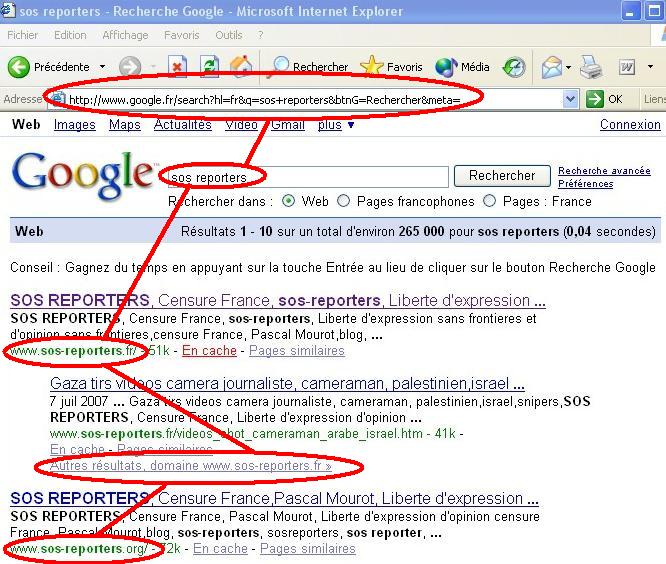This screenshot has height=564, width=666.
Task: Click the Refresh page icon
Action: tap(209, 67)
